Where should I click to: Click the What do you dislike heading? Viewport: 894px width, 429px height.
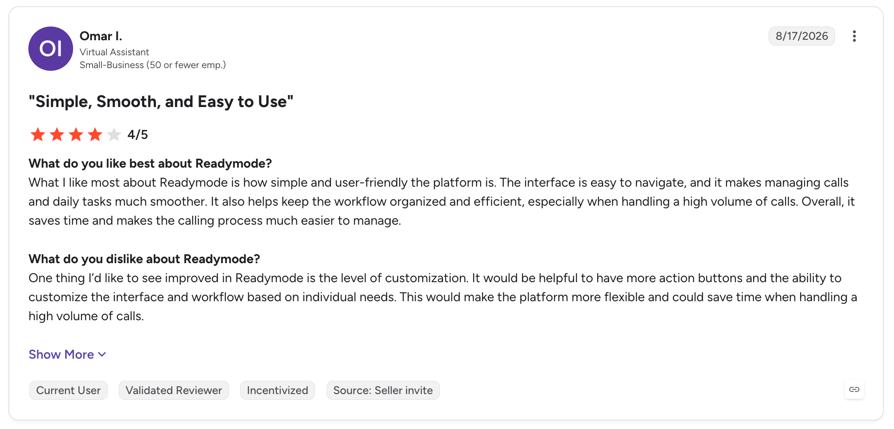(x=144, y=258)
